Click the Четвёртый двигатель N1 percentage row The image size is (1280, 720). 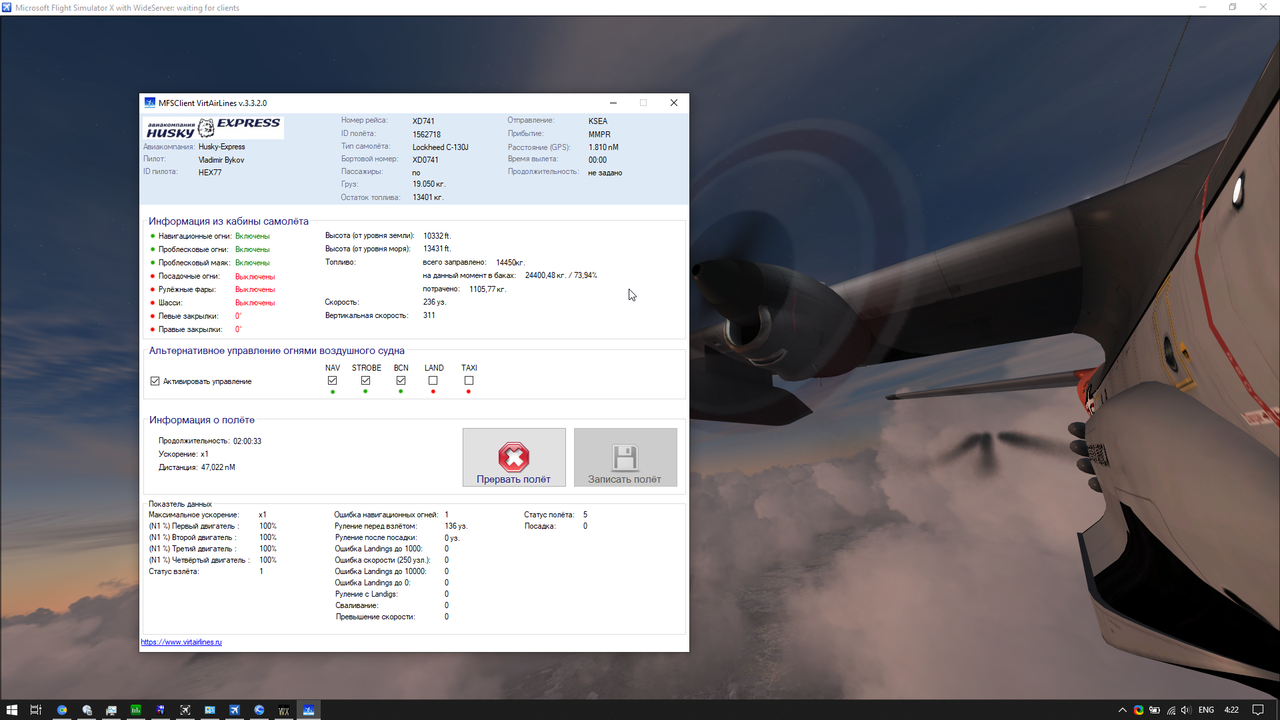(213, 560)
